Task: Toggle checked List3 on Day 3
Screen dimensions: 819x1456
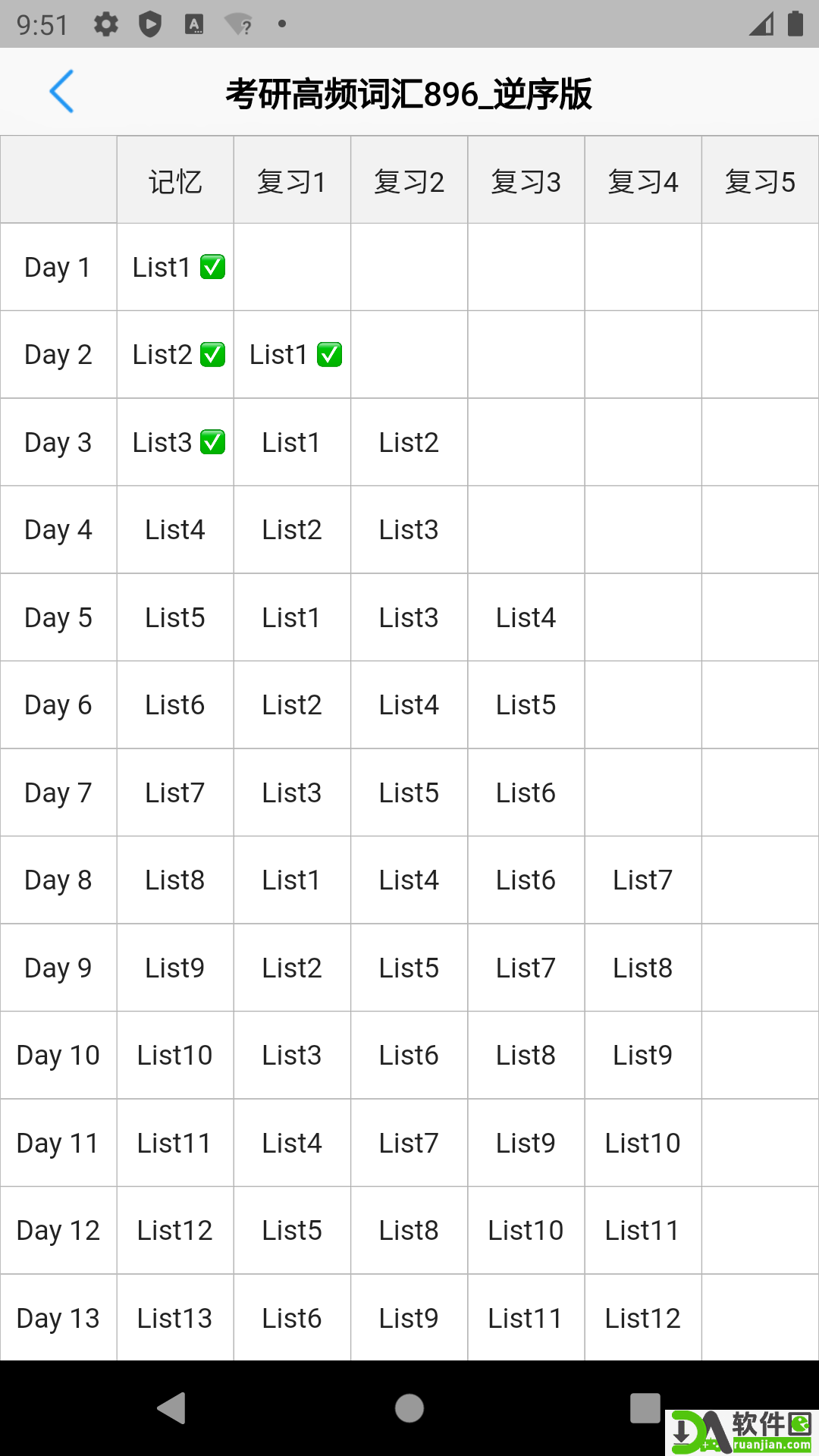Action: click(212, 442)
